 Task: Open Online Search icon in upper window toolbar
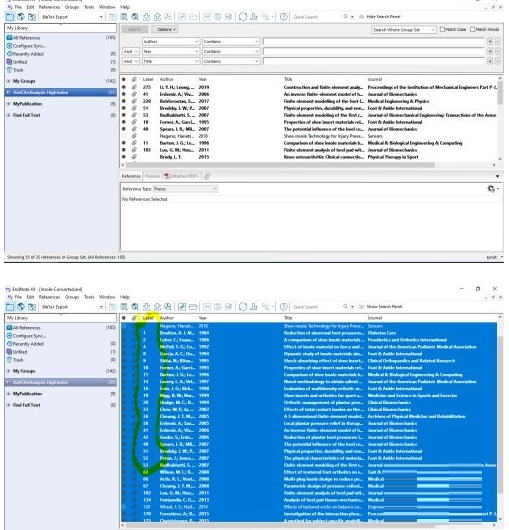point(135,17)
